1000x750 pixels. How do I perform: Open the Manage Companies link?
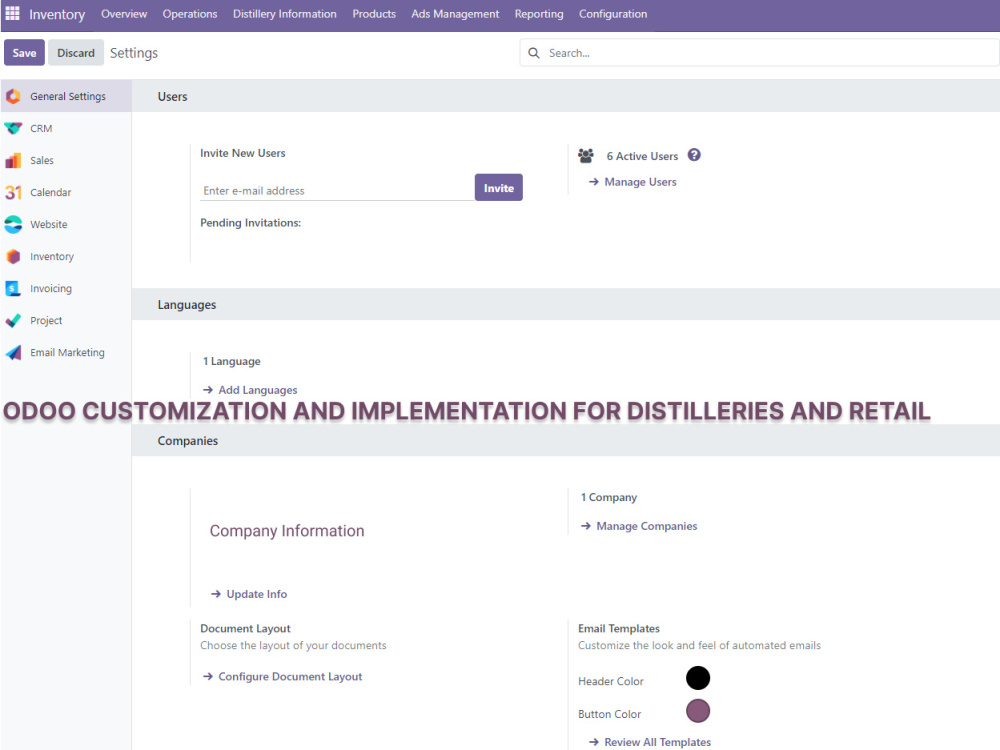[639, 526]
